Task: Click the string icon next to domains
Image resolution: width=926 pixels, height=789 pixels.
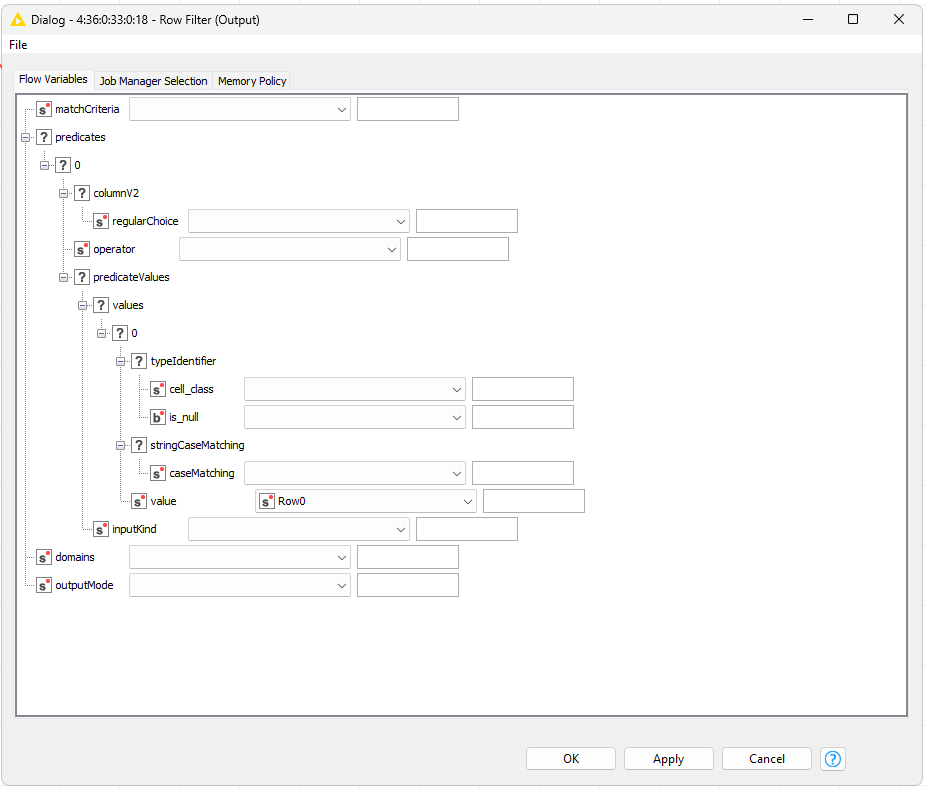Action: tap(44, 557)
